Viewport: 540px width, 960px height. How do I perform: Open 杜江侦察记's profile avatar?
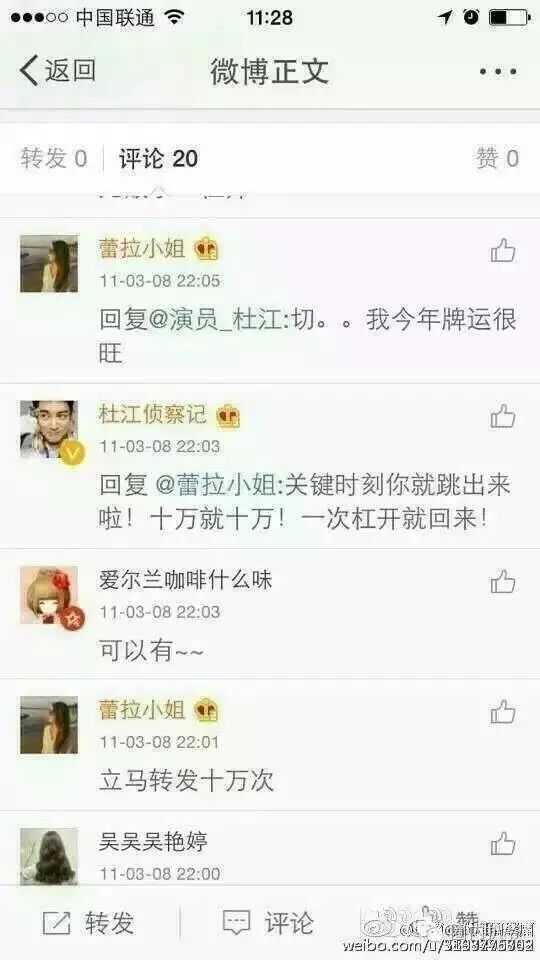pyautogui.click(x=49, y=429)
